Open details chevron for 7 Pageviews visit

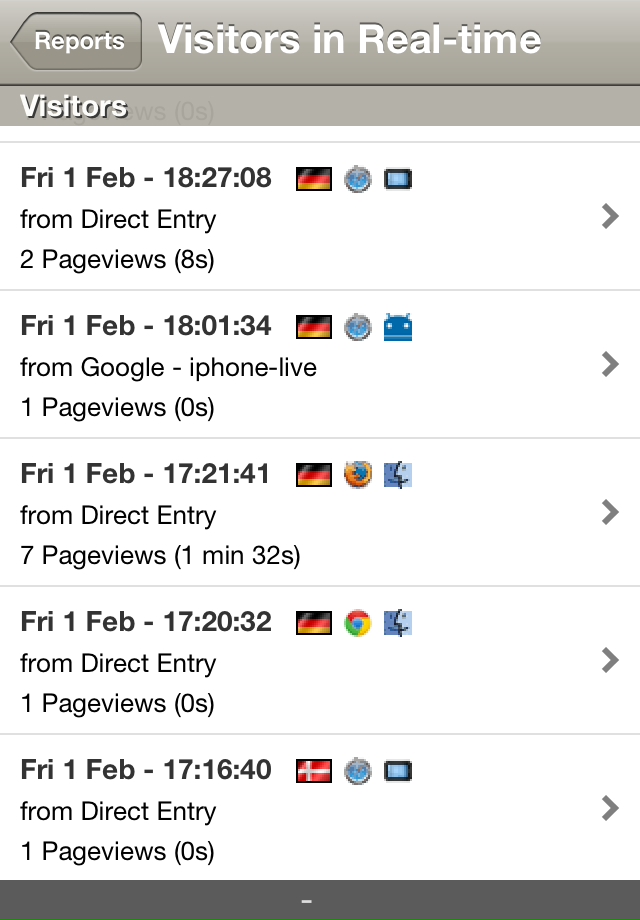click(x=611, y=512)
